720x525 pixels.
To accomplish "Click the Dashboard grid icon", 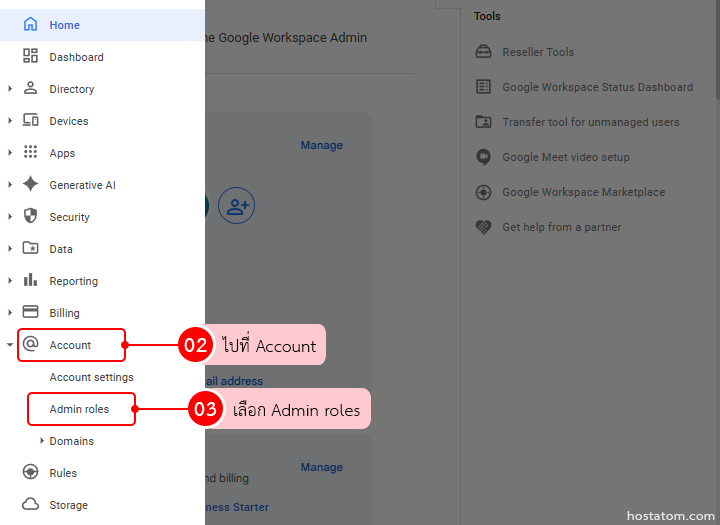I will click(30, 56).
